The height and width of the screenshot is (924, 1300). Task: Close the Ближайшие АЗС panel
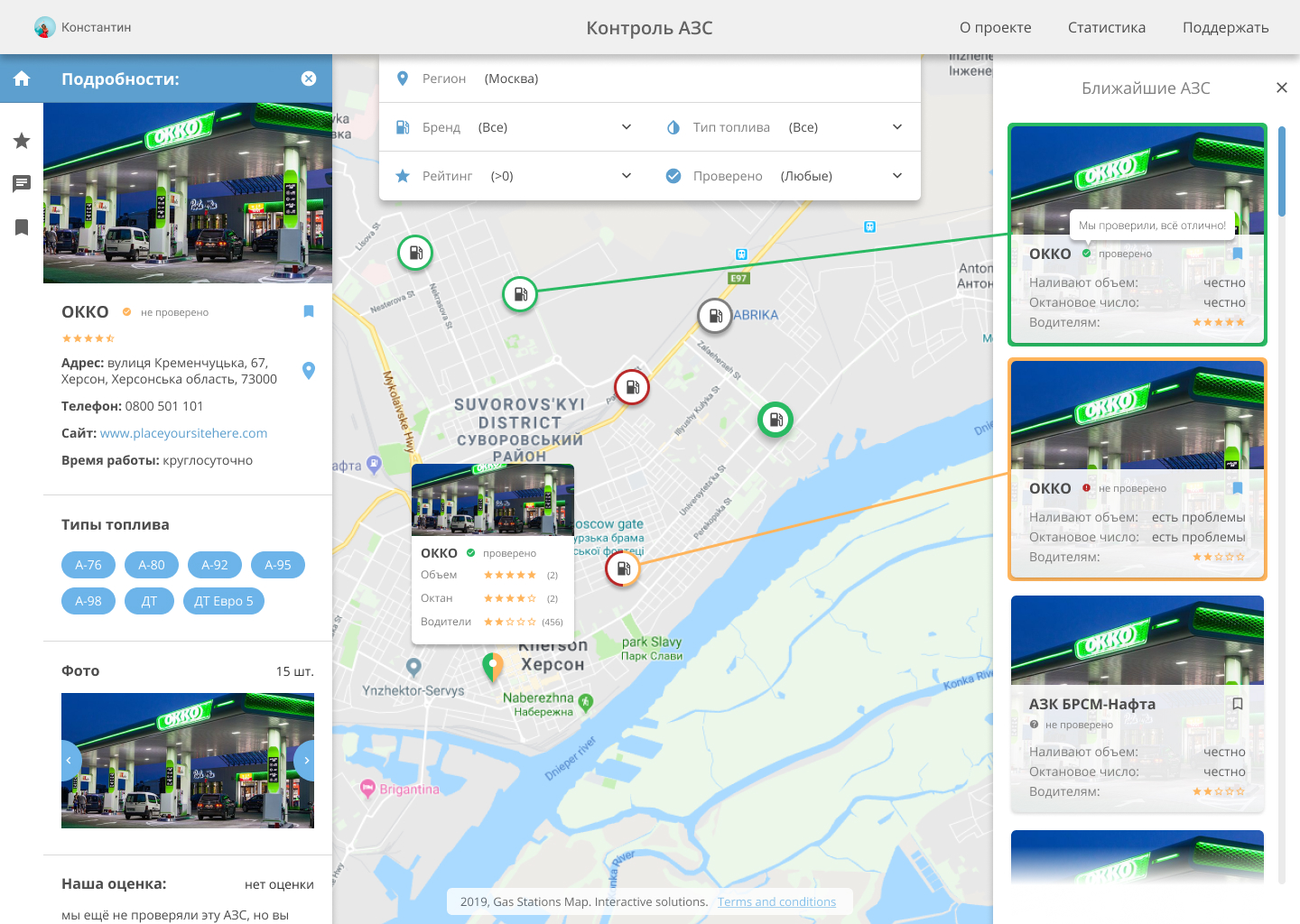click(1282, 88)
